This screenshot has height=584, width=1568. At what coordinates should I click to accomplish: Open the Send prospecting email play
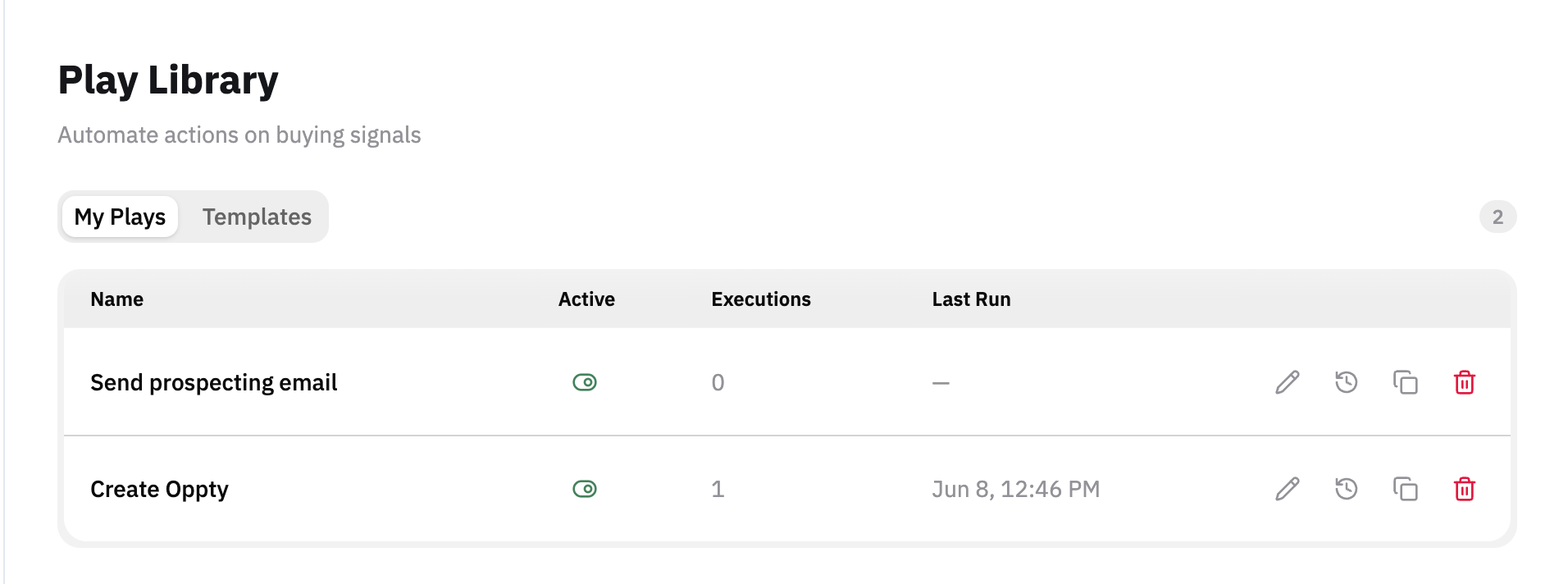pyautogui.click(x=213, y=382)
